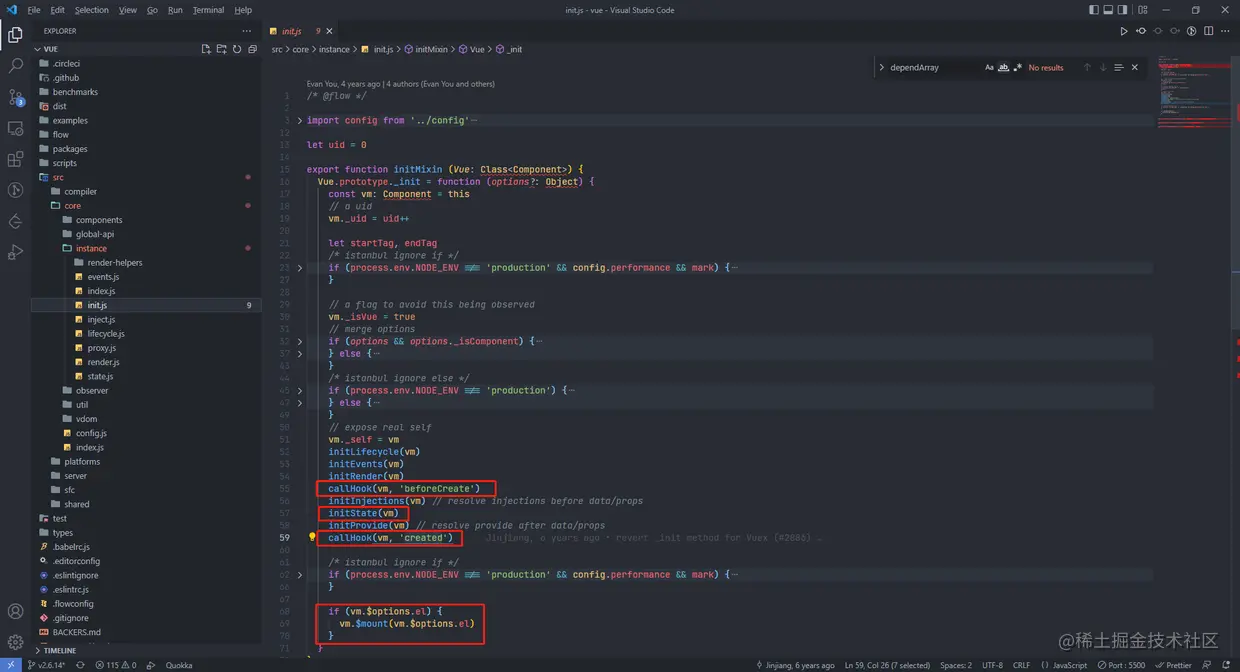Click the UTF-8 encoding status item
Image resolution: width=1240 pixels, height=672 pixels.
[x=992, y=665]
